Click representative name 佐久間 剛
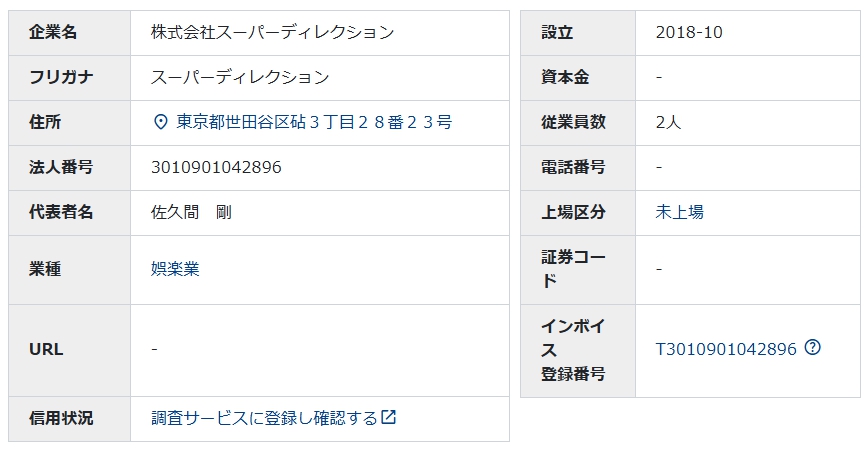This screenshot has height=450, width=868. tap(191, 212)
